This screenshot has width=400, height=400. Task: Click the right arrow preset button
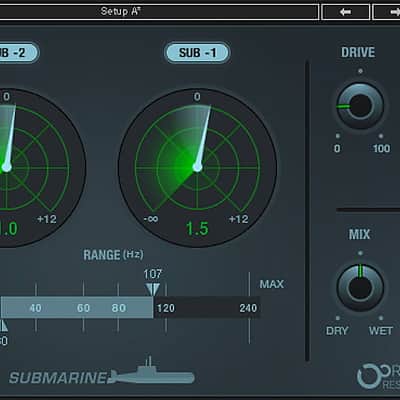coord(387,12)
